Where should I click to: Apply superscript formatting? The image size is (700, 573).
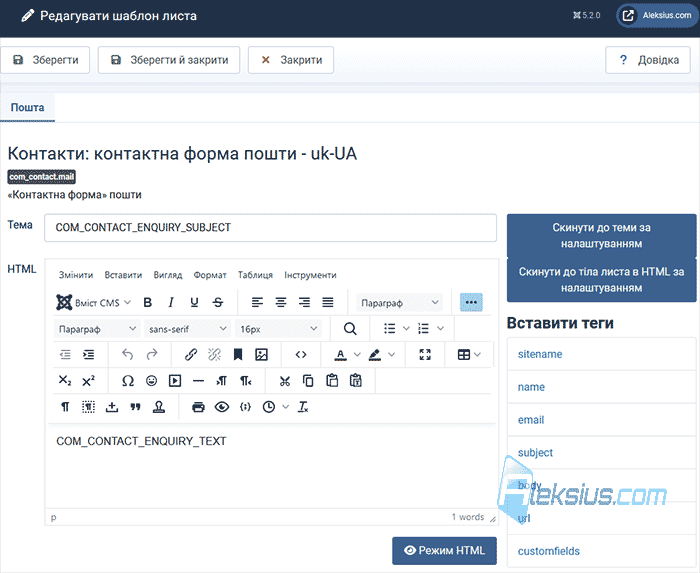coord(88,381)
